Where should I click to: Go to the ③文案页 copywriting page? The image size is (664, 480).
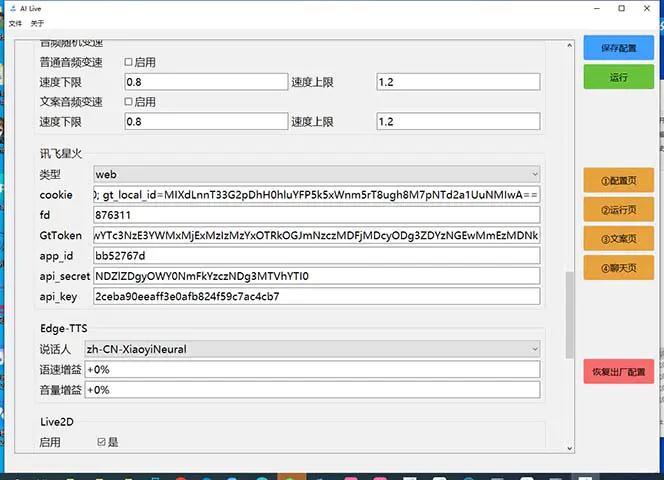point(618,239)
